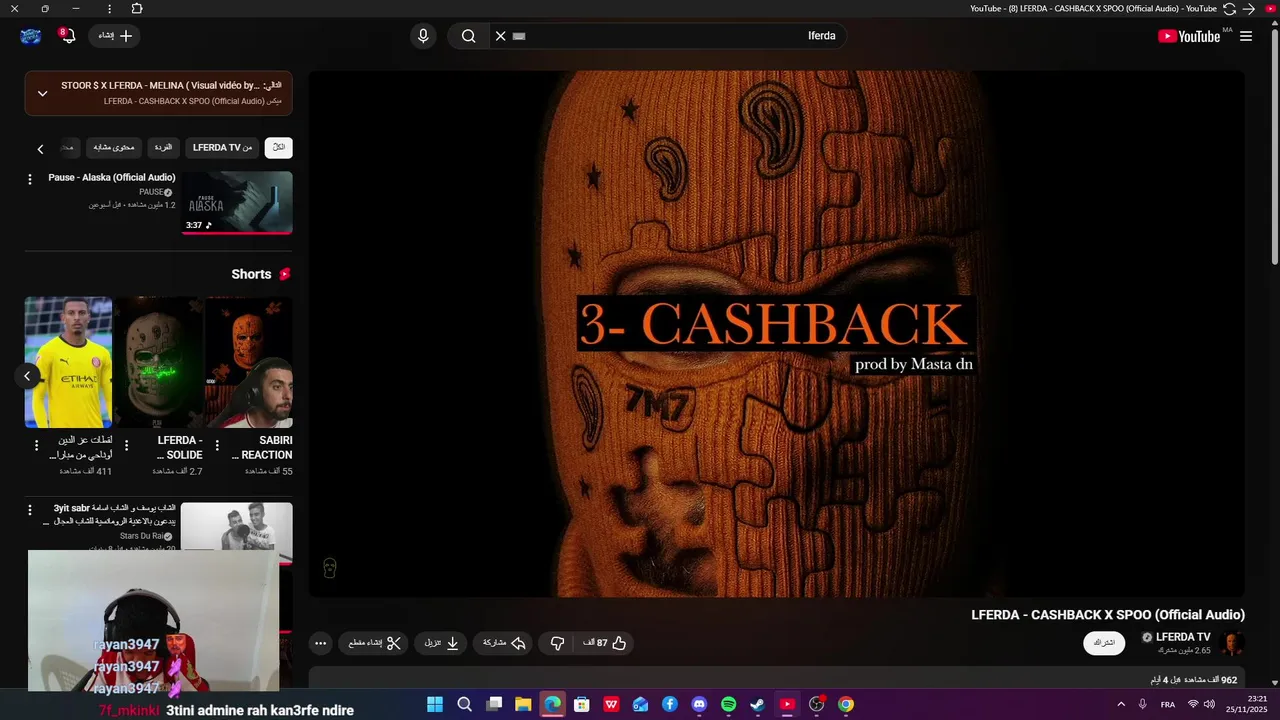Open options for the football short
This screenshot has height=720, width=1280.
click(x=36, y=445)
